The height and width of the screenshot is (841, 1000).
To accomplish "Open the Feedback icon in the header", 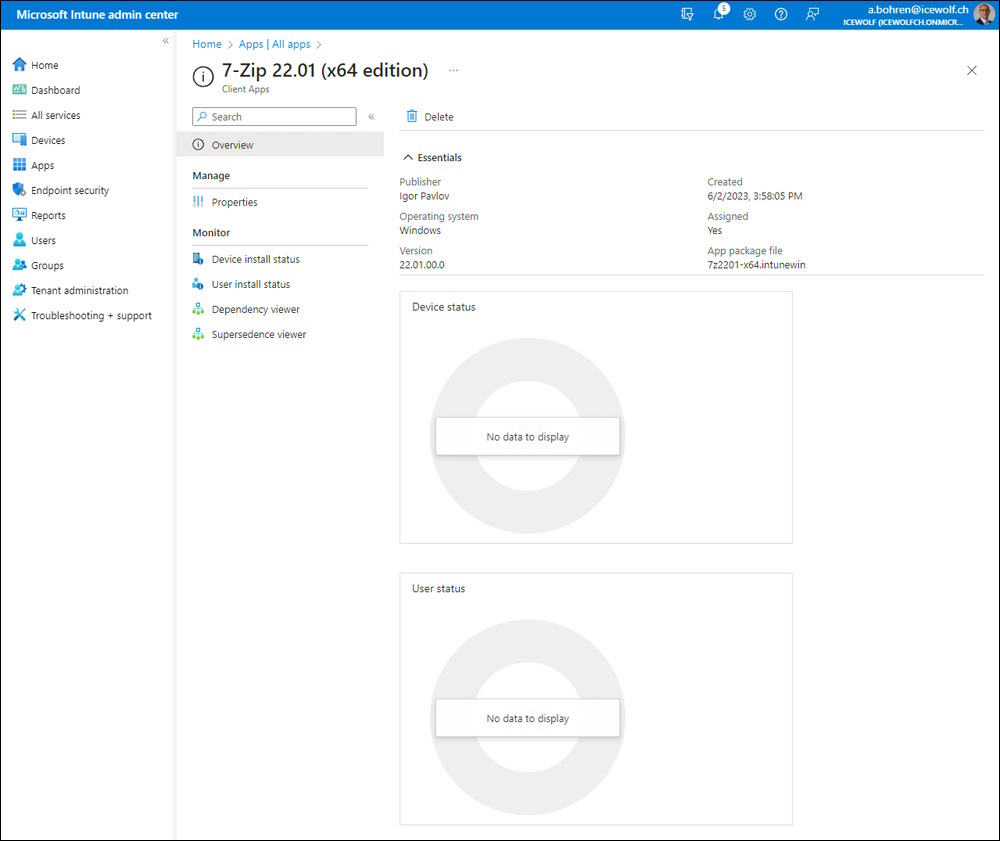I will tap(812, 14).
